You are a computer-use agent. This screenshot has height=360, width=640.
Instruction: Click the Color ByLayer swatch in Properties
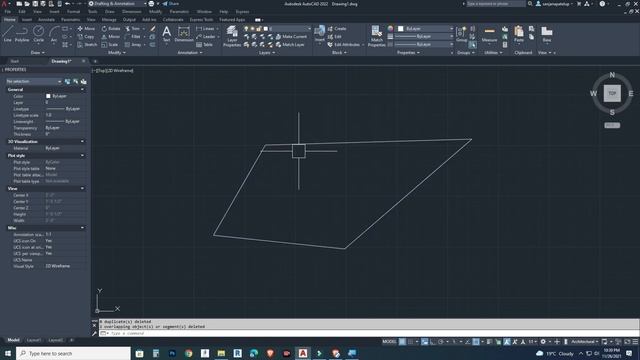(48, 96)
